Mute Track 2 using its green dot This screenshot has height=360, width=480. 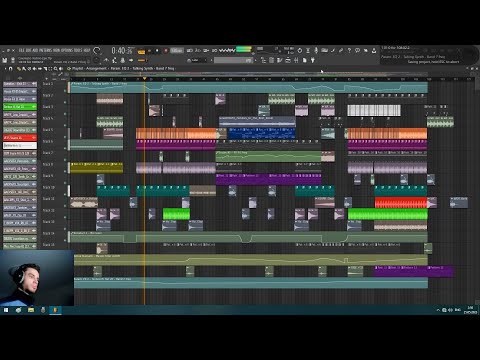coord(65,102)
